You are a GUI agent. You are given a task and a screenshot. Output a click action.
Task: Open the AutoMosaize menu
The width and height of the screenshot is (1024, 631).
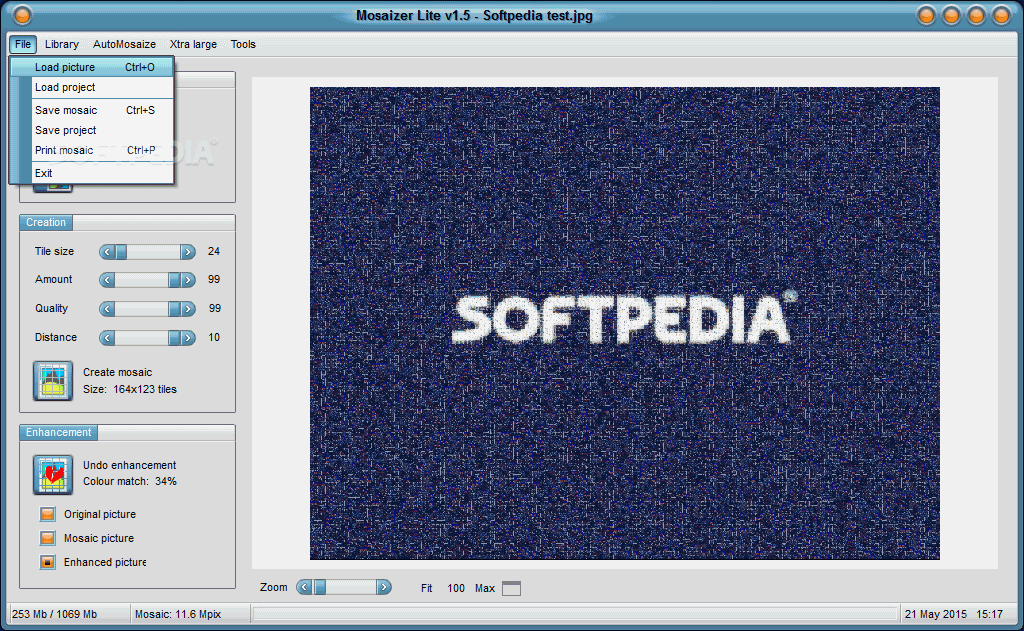click(x=124, y=44)
